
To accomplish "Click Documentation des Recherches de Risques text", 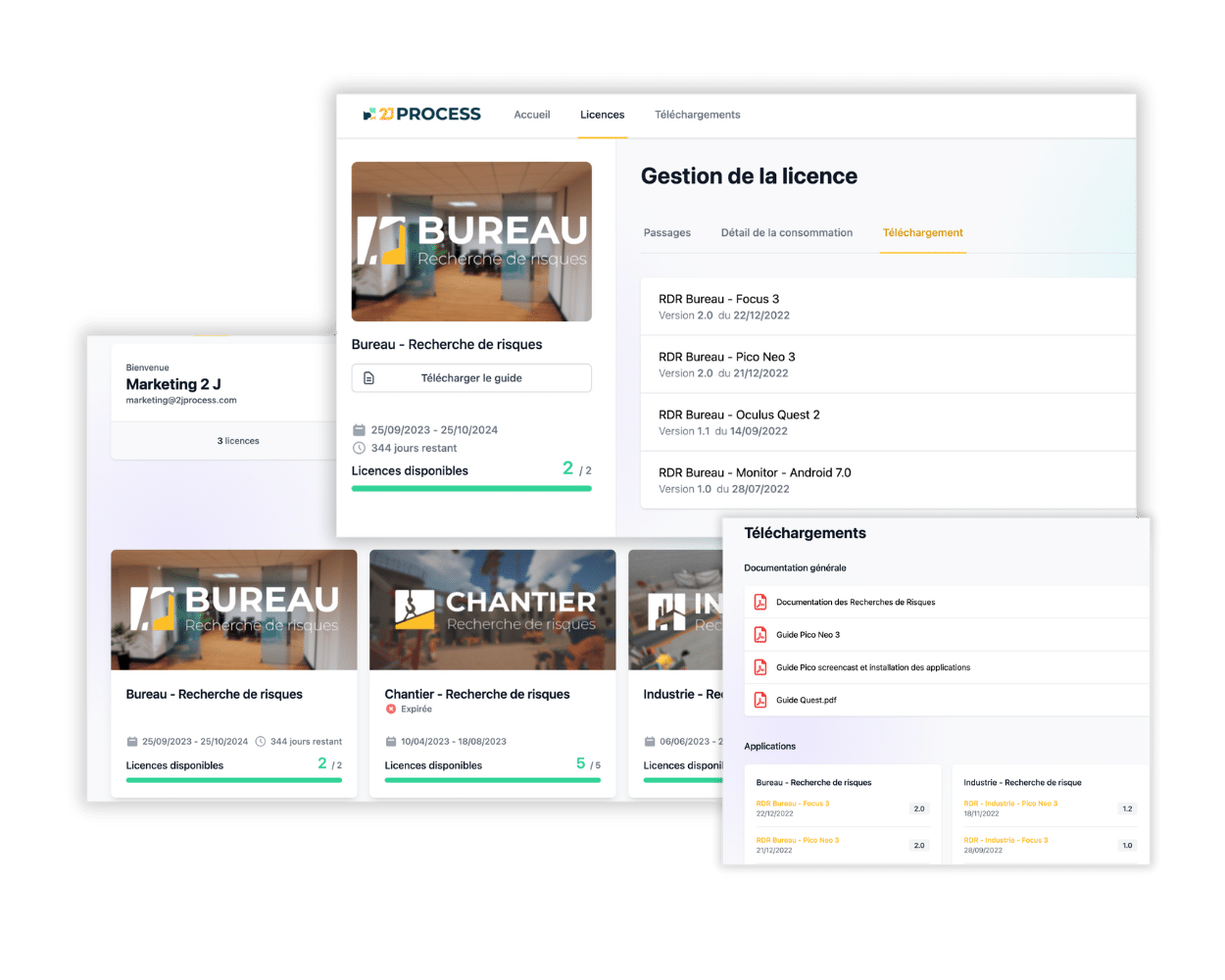I will (x=856, y=603).
